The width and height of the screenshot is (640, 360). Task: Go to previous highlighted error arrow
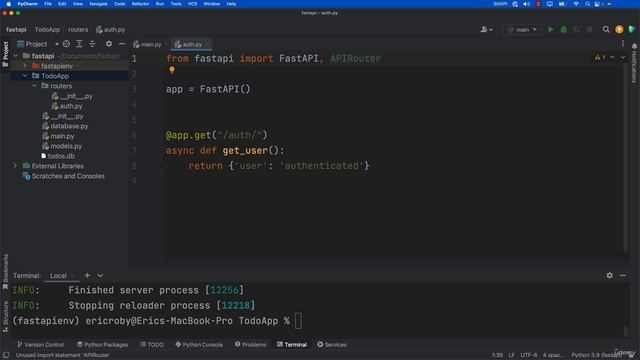click(x=612, y=57)
